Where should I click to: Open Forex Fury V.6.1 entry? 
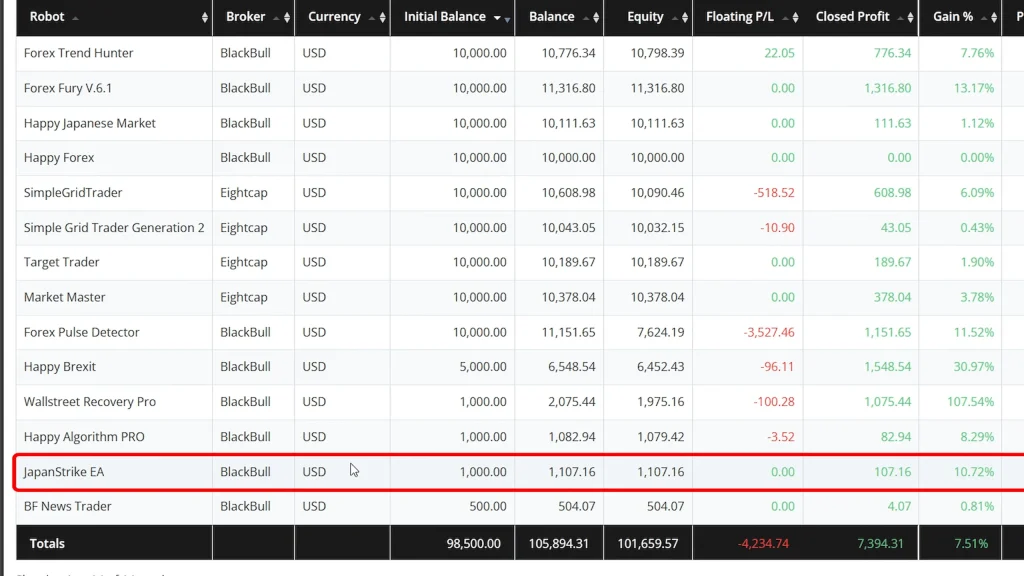68,88
